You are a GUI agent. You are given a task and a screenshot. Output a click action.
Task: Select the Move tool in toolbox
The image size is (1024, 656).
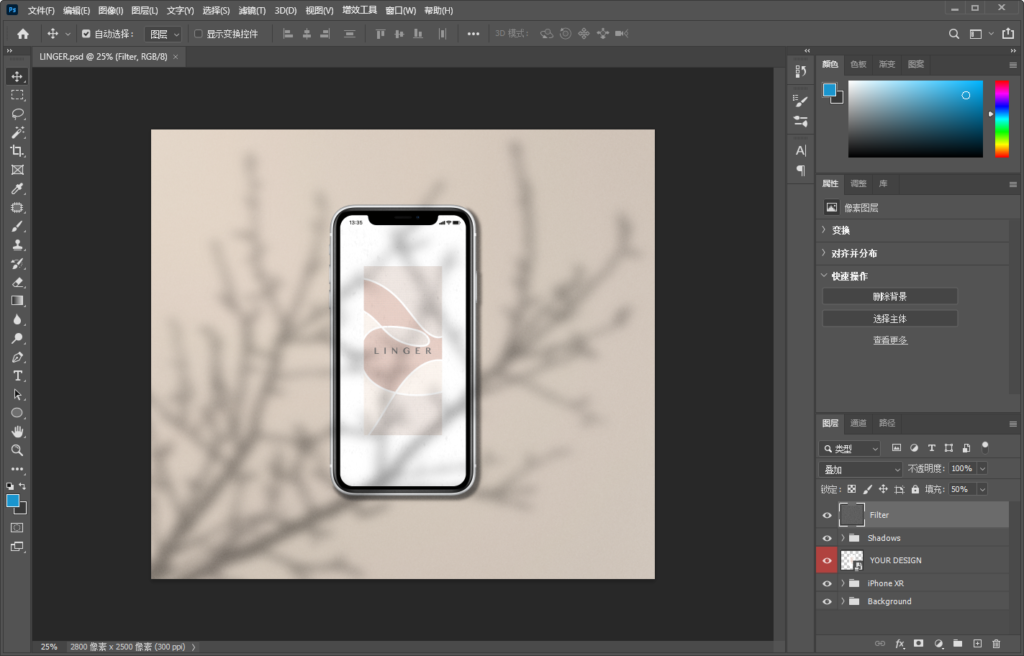(17, 76)
